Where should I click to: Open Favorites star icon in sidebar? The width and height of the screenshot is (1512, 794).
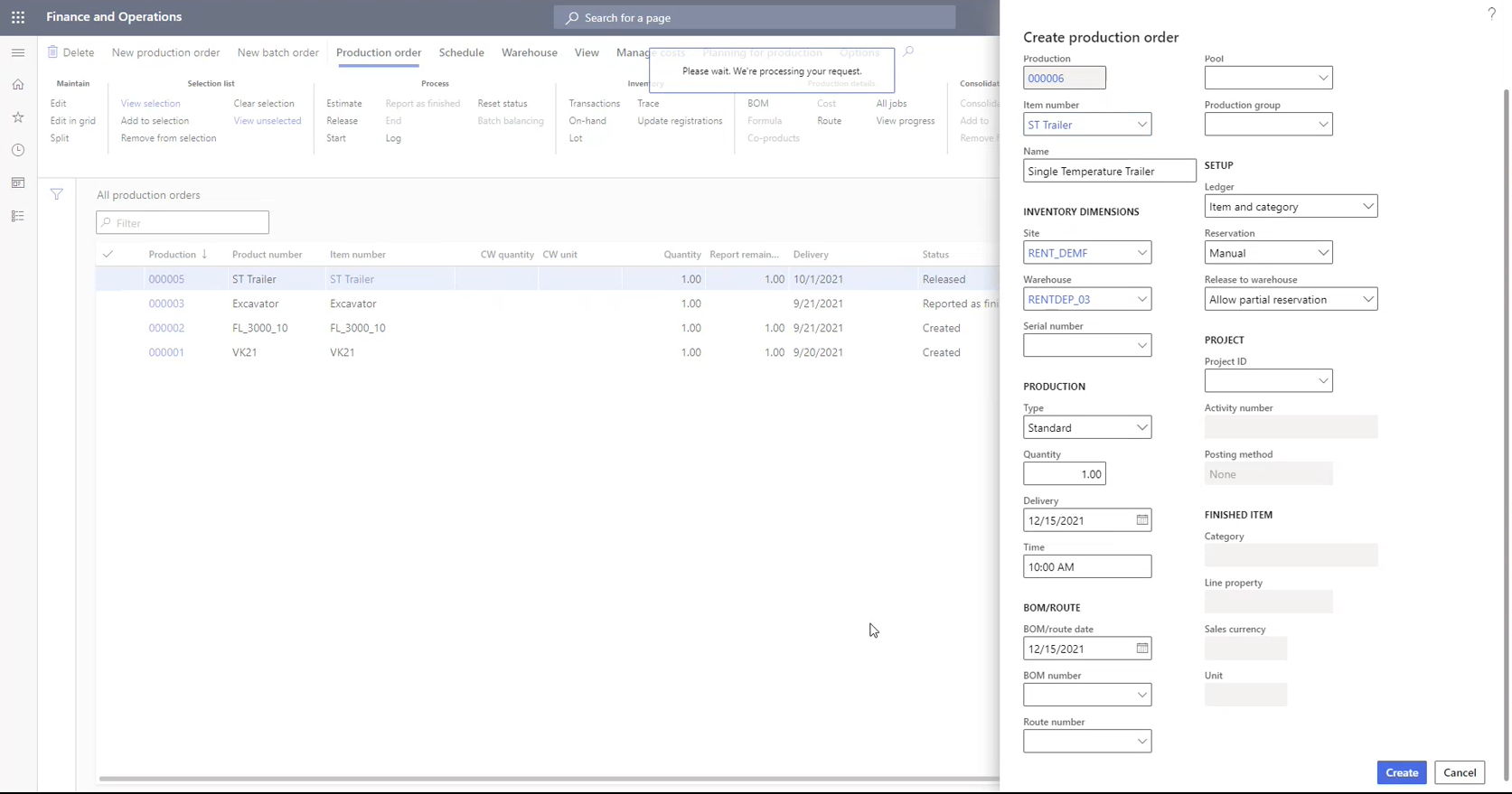pyautogui.click(x=18, y=117)
